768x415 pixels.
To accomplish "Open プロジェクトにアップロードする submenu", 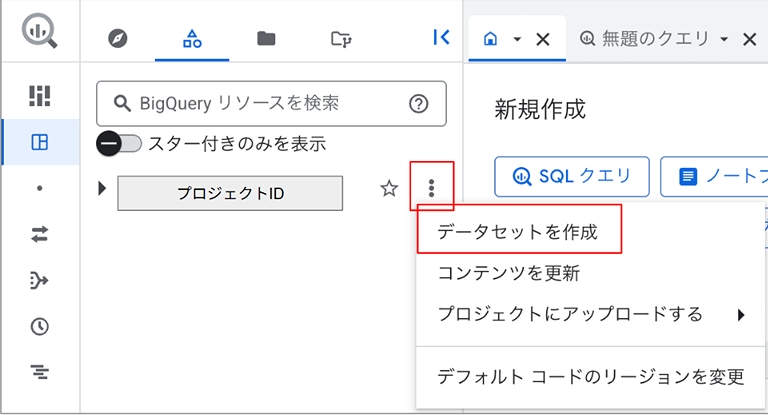I will click(590, 314).
